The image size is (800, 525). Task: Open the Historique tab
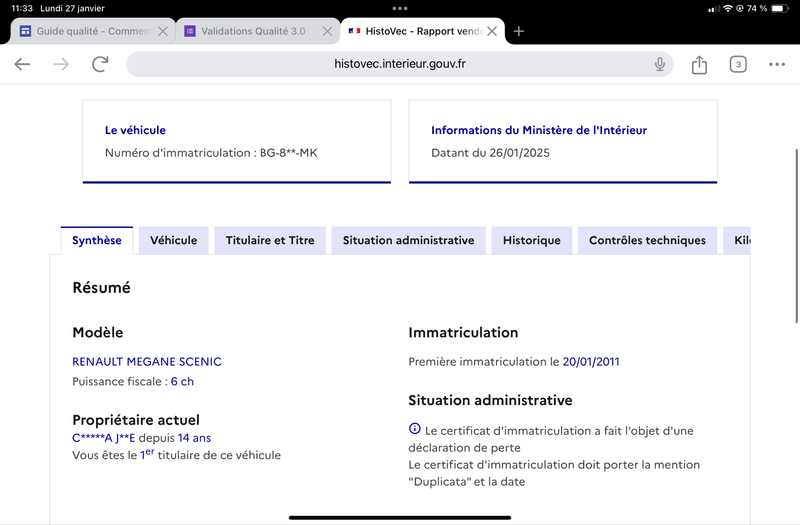pos(532,240)
